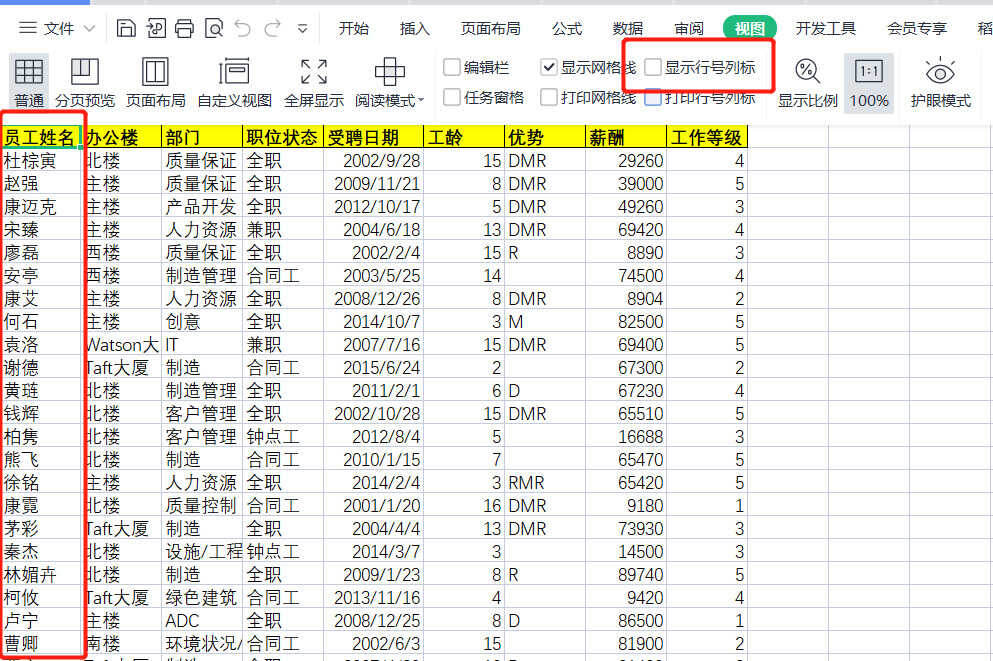Open the 开发工具 ribbon tab
This screenshot has height=661, width=993.
[825, 29]
